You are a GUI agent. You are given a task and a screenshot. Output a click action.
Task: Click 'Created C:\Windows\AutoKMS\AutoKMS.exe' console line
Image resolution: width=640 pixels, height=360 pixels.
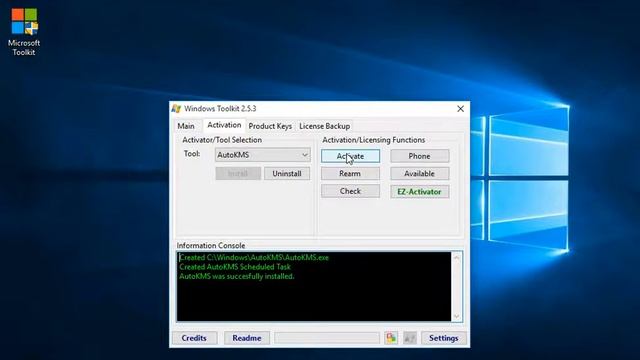254,258
